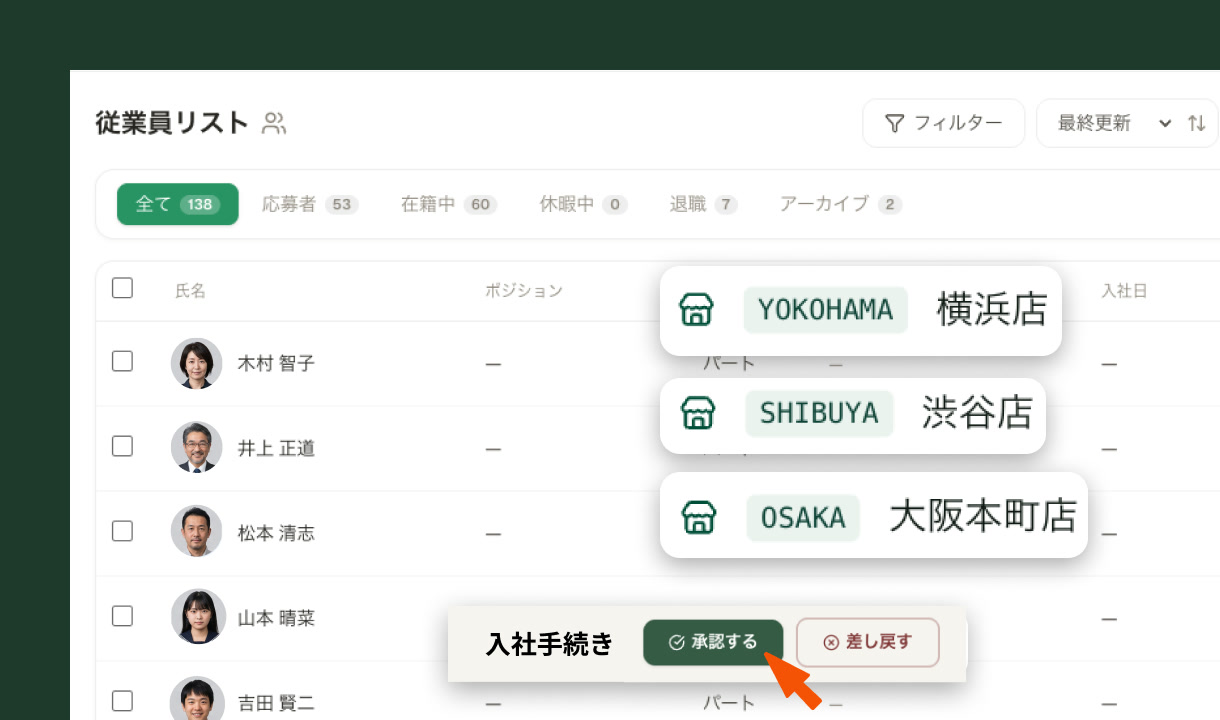
Task: Open employee name 木村 智子
Action: click(x=276, y=363)
